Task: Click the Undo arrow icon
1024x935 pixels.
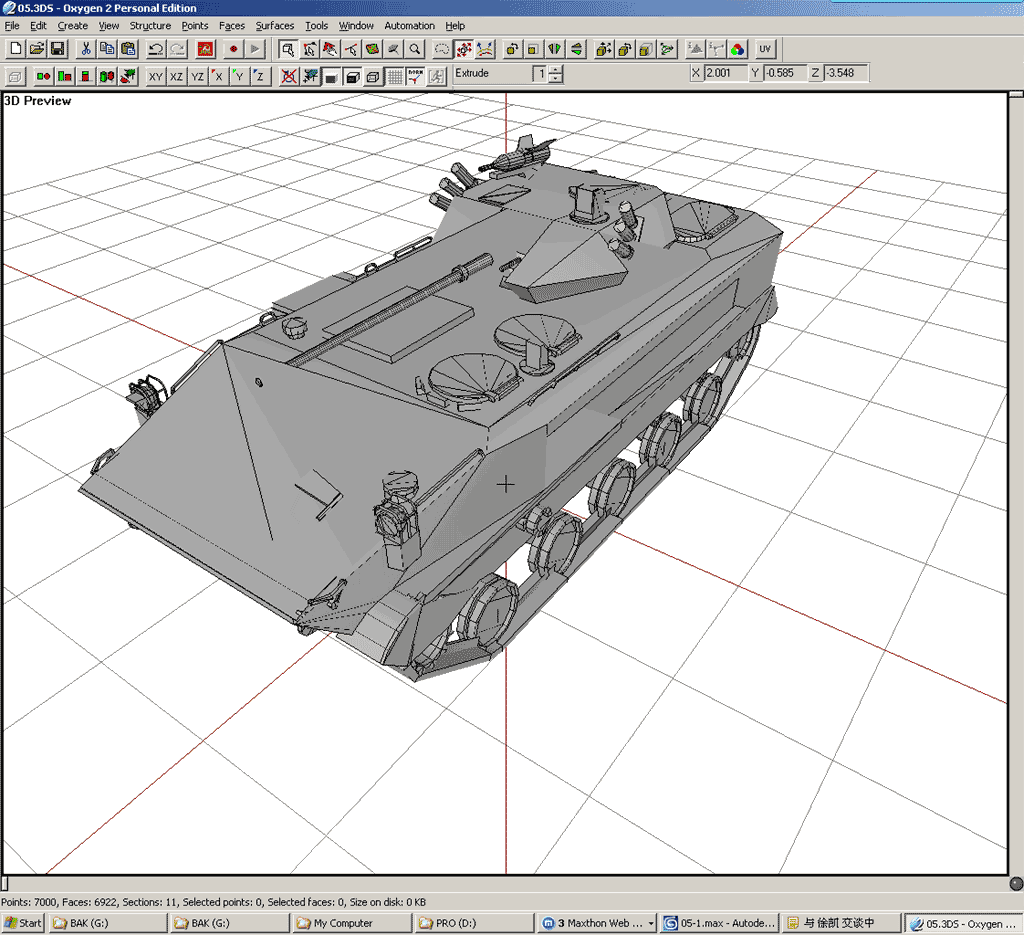Action: [x=155, y=48]
